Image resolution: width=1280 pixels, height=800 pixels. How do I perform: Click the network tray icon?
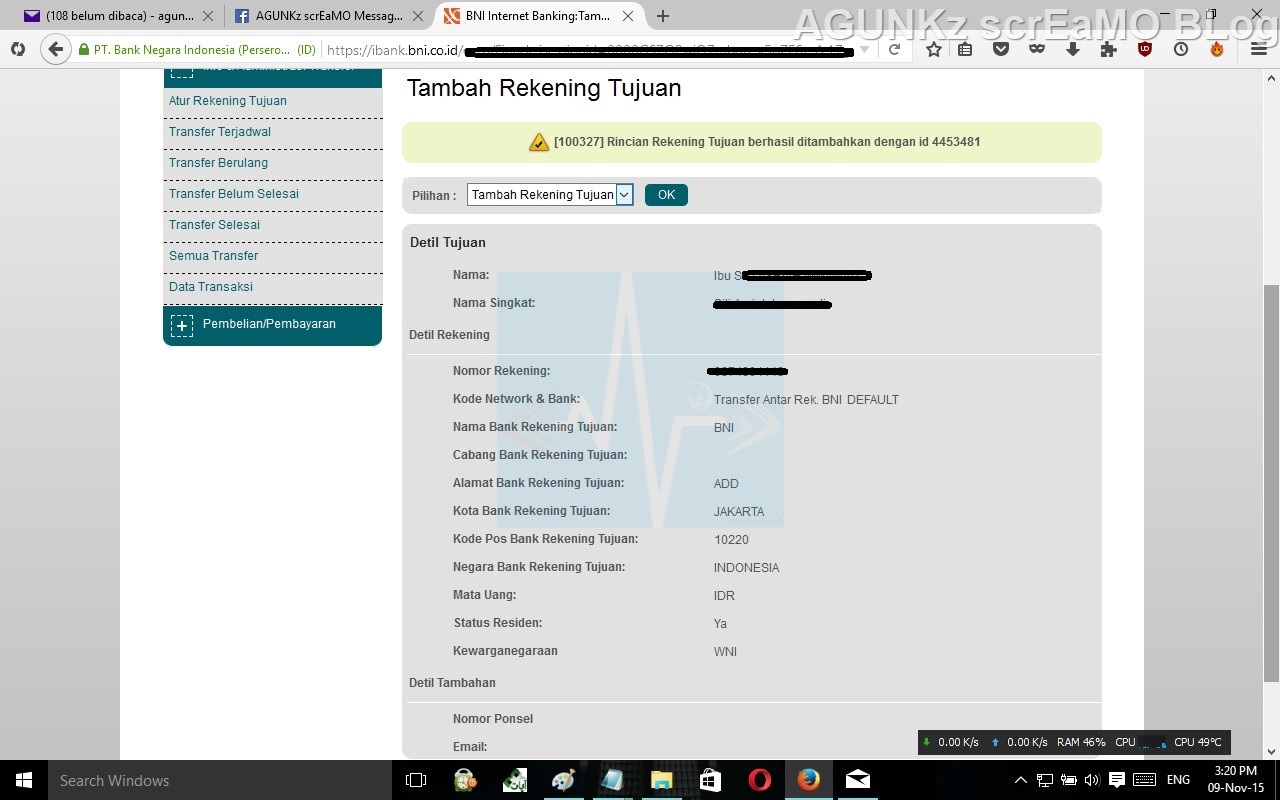(1045, 780)
